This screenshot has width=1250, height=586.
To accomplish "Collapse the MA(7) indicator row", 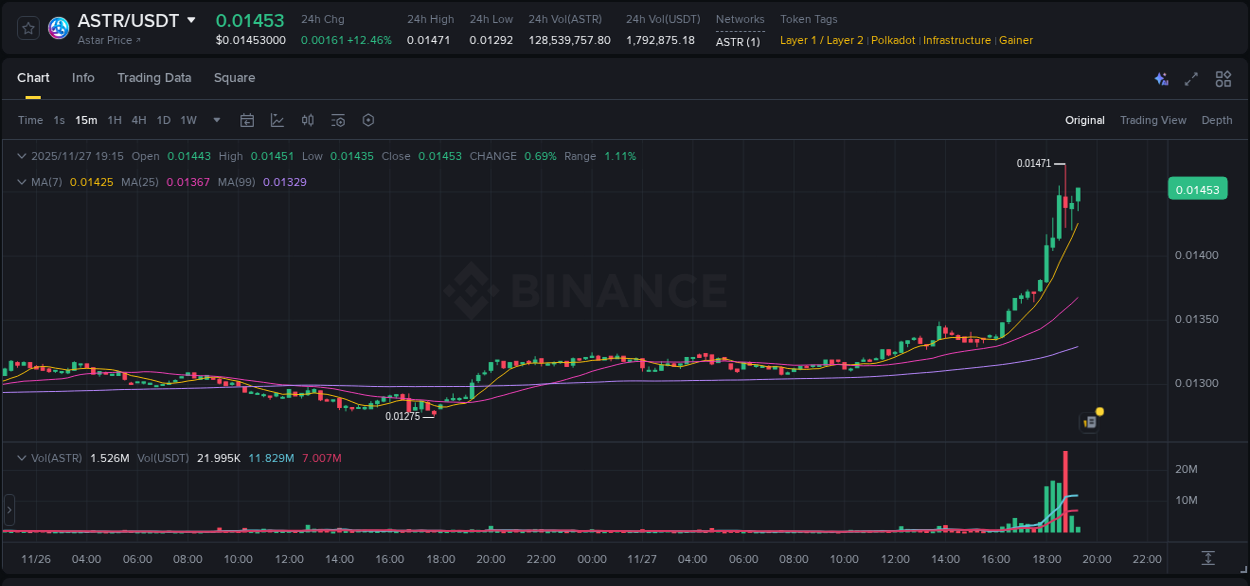I will [20, 182].
